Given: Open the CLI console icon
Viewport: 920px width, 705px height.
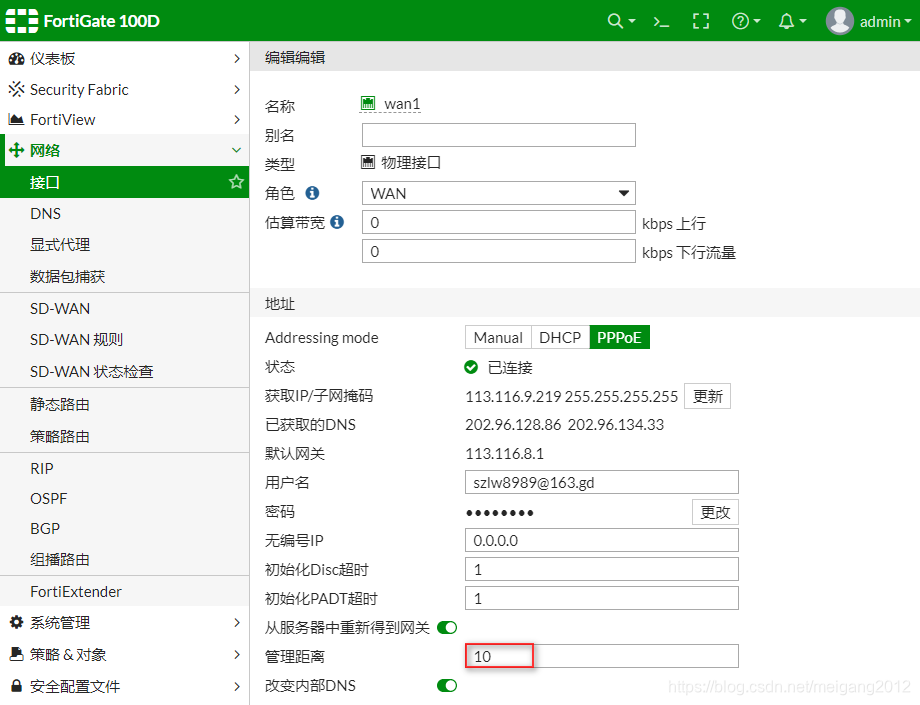Looking at the screenshot, I should 661,22.
